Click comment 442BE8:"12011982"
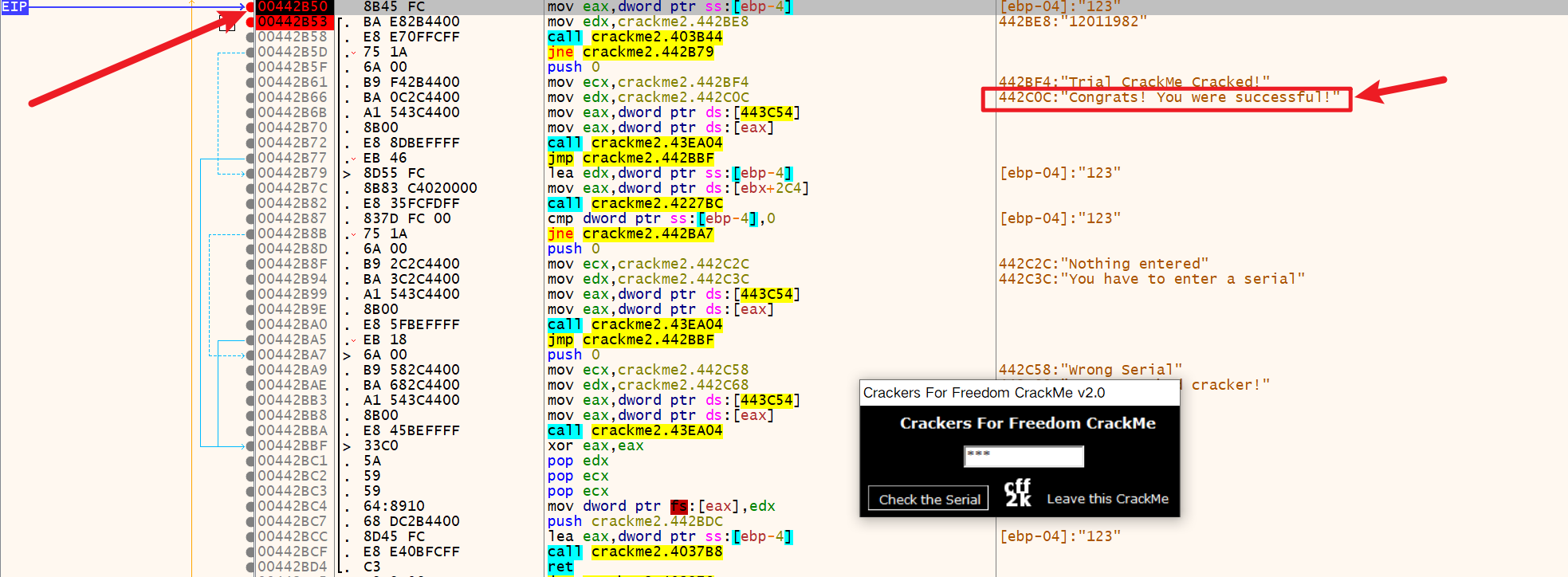The image size is (1568, 577). [1073, 22]
